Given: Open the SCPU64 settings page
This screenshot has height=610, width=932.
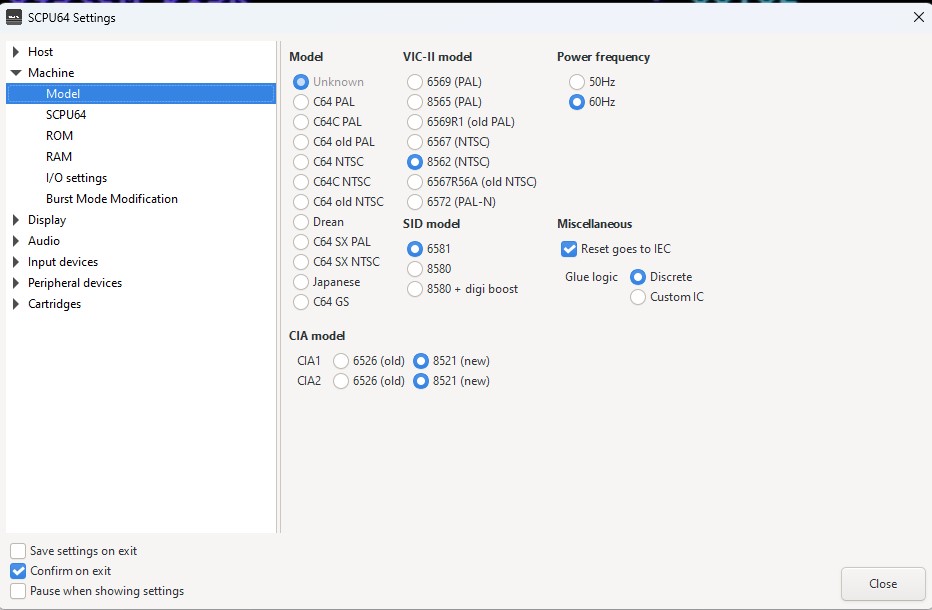Looking at the screenshot, I should point(66,115).
